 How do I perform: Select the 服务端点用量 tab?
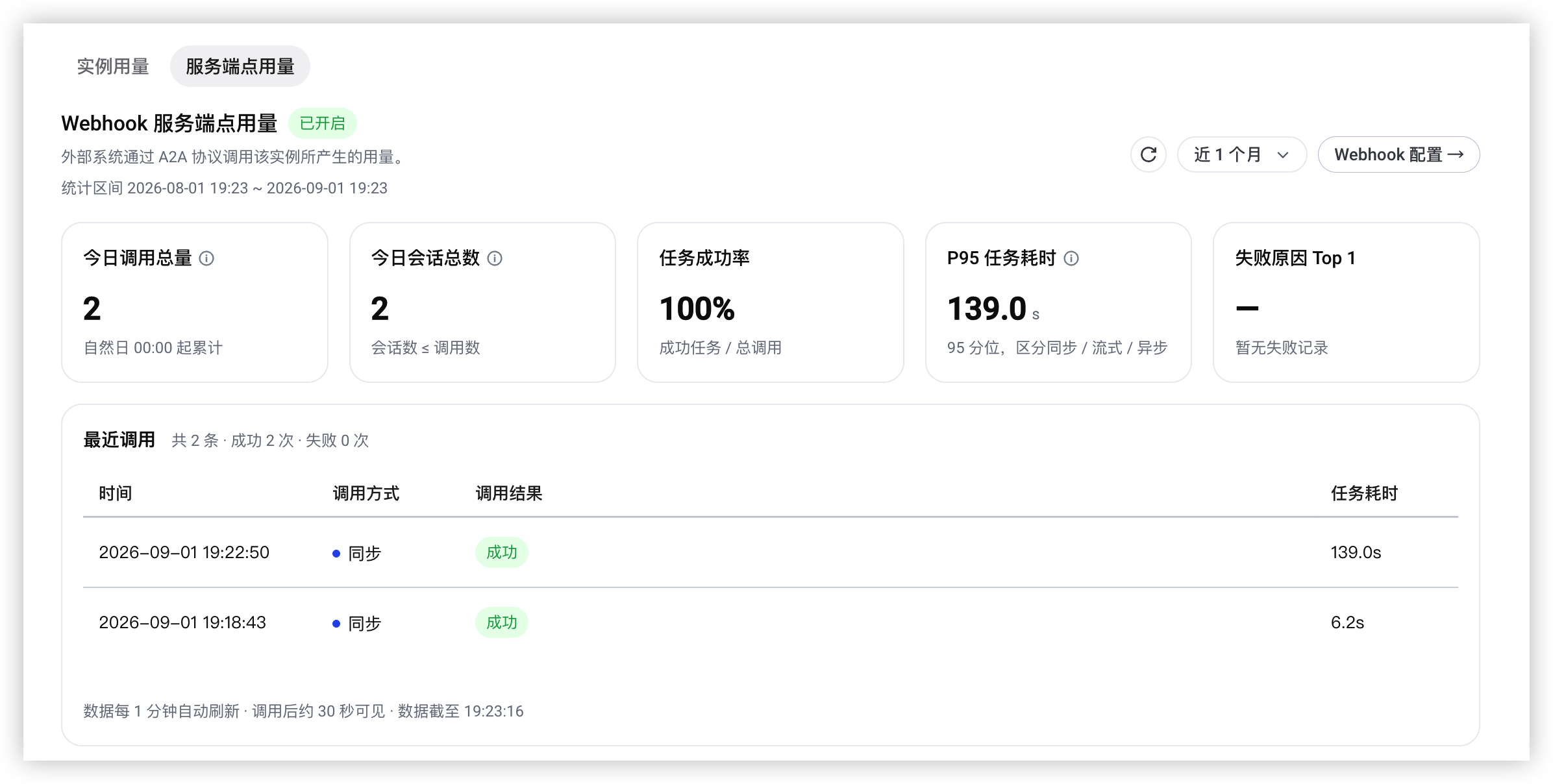(x=240, y=66)
